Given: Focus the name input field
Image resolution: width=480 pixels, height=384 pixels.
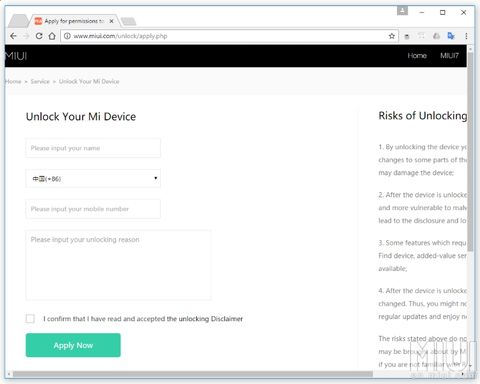Looking at the screenshot, I should point(93,148).
